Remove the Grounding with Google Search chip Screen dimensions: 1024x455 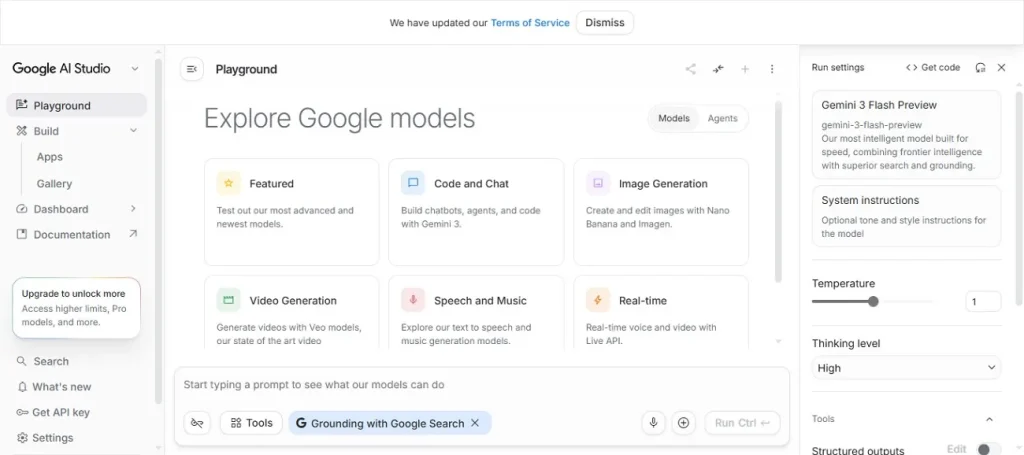475,423
